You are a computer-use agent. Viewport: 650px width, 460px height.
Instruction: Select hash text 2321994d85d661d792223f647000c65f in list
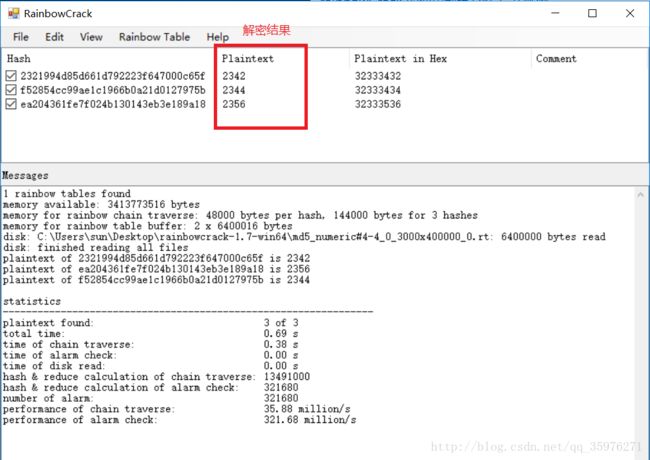click(113, 76)
